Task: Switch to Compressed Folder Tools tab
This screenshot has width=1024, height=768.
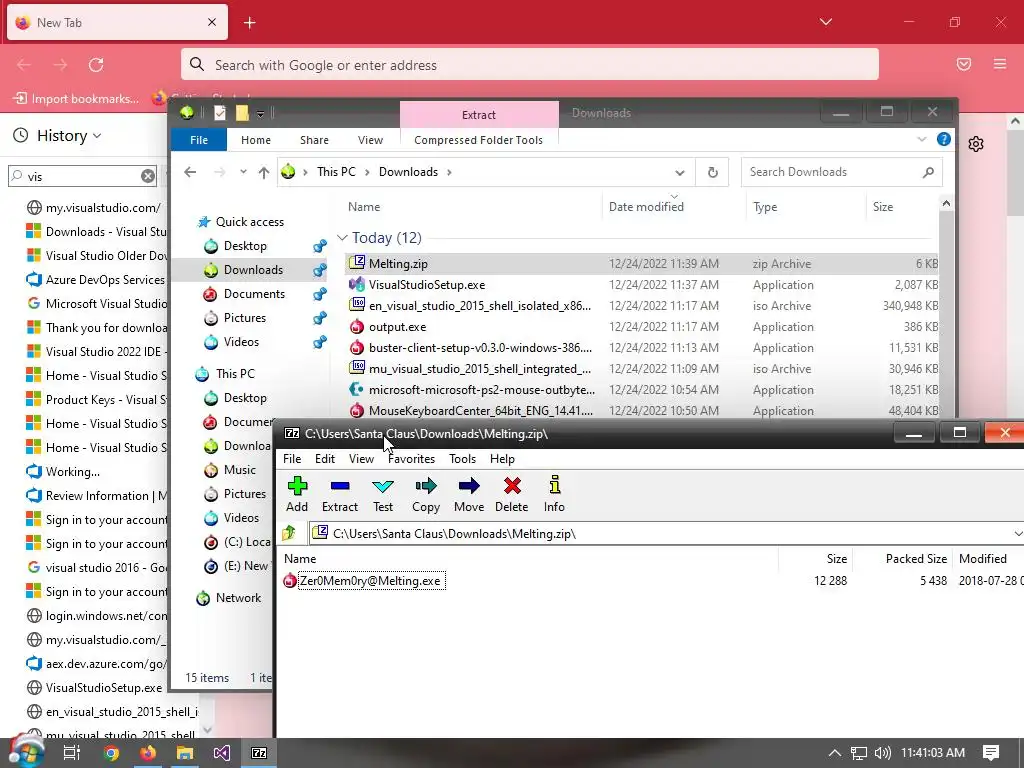Action: (x=478, y=140)
